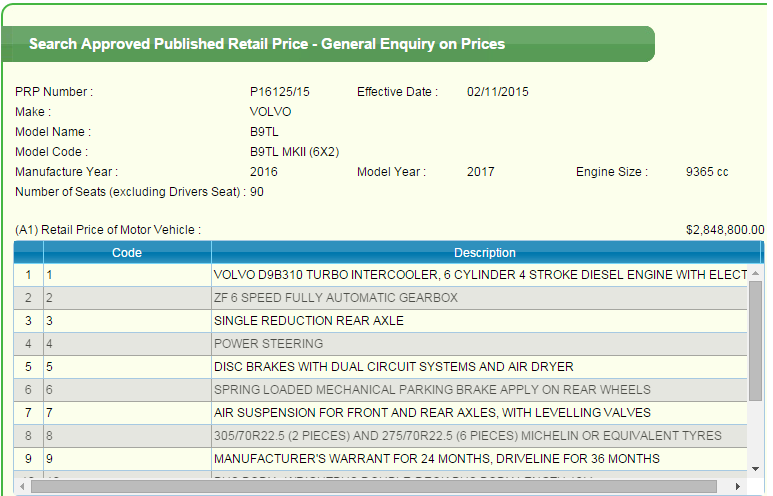Click the Engine Size label

click(x=612, y=172)
